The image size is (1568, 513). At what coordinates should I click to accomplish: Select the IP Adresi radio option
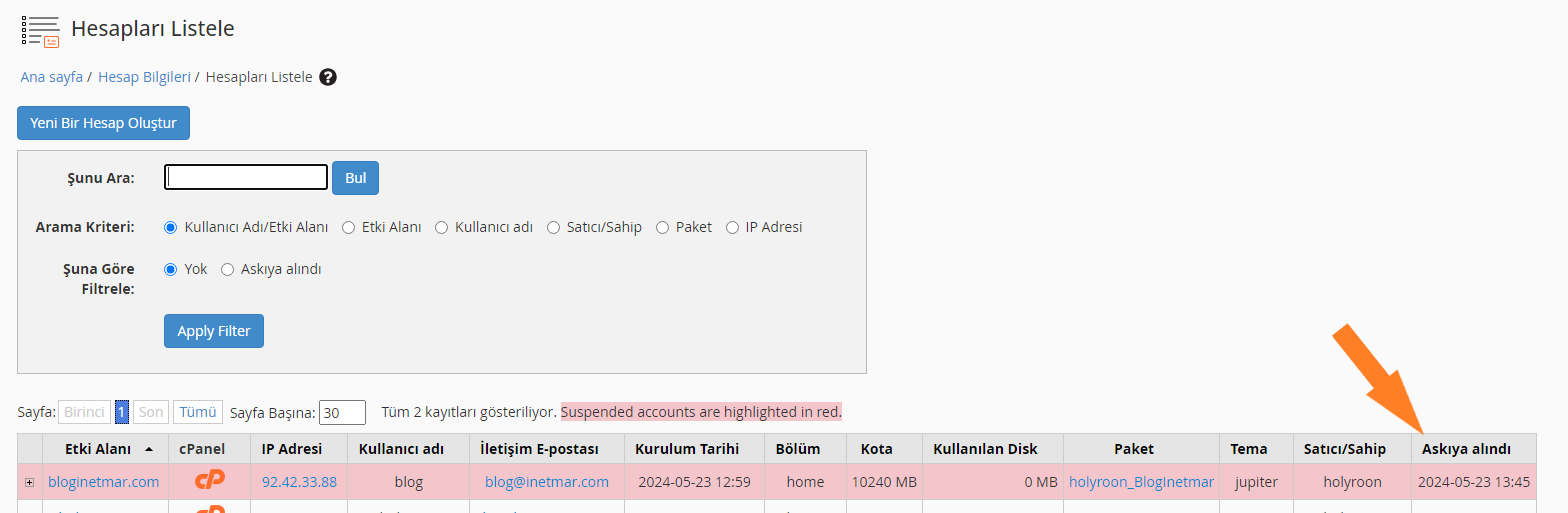(x=733, y=227)
